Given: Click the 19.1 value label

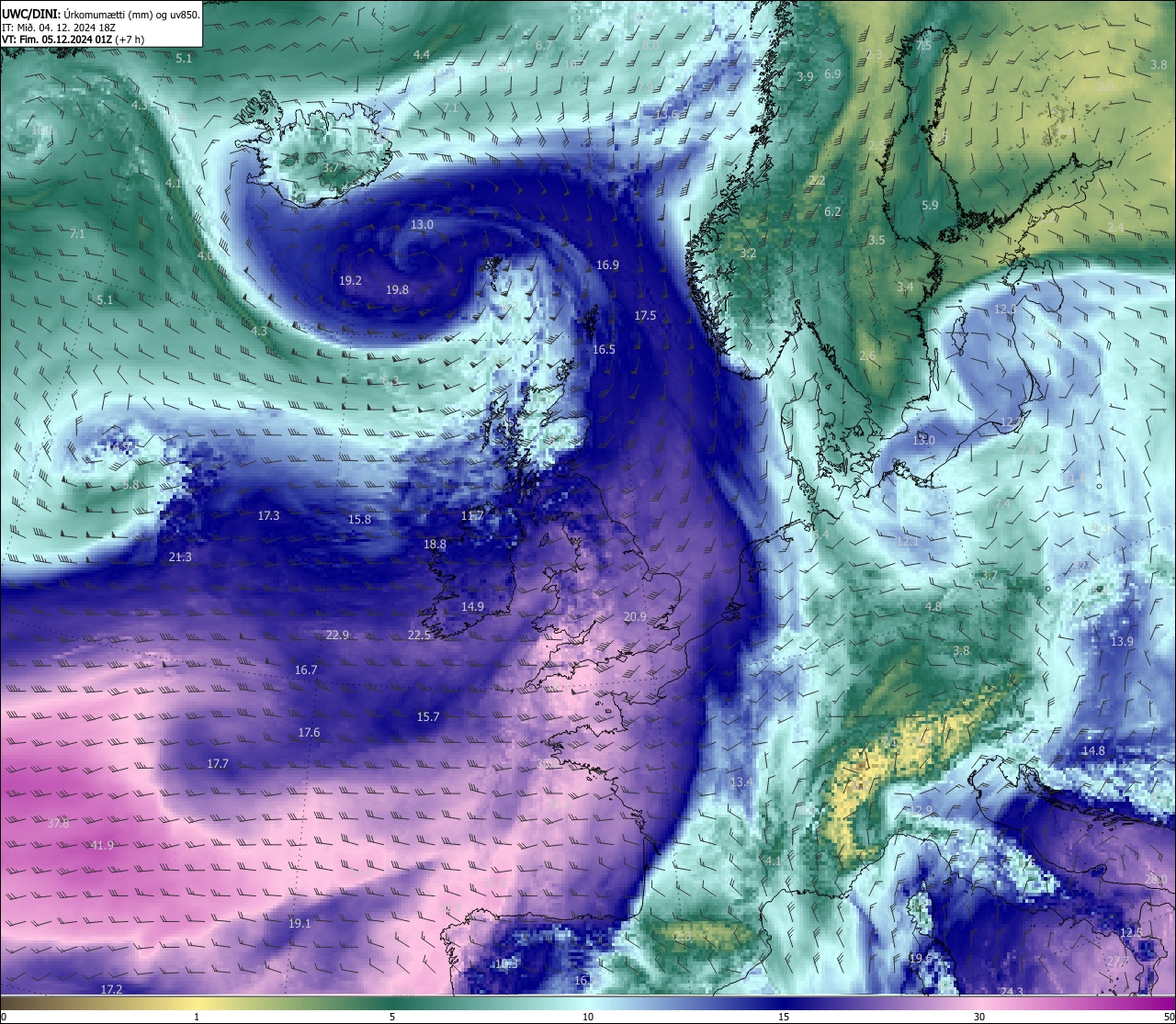Looking at the screenshot, I should pyautogui.click(x=300, y=923).
